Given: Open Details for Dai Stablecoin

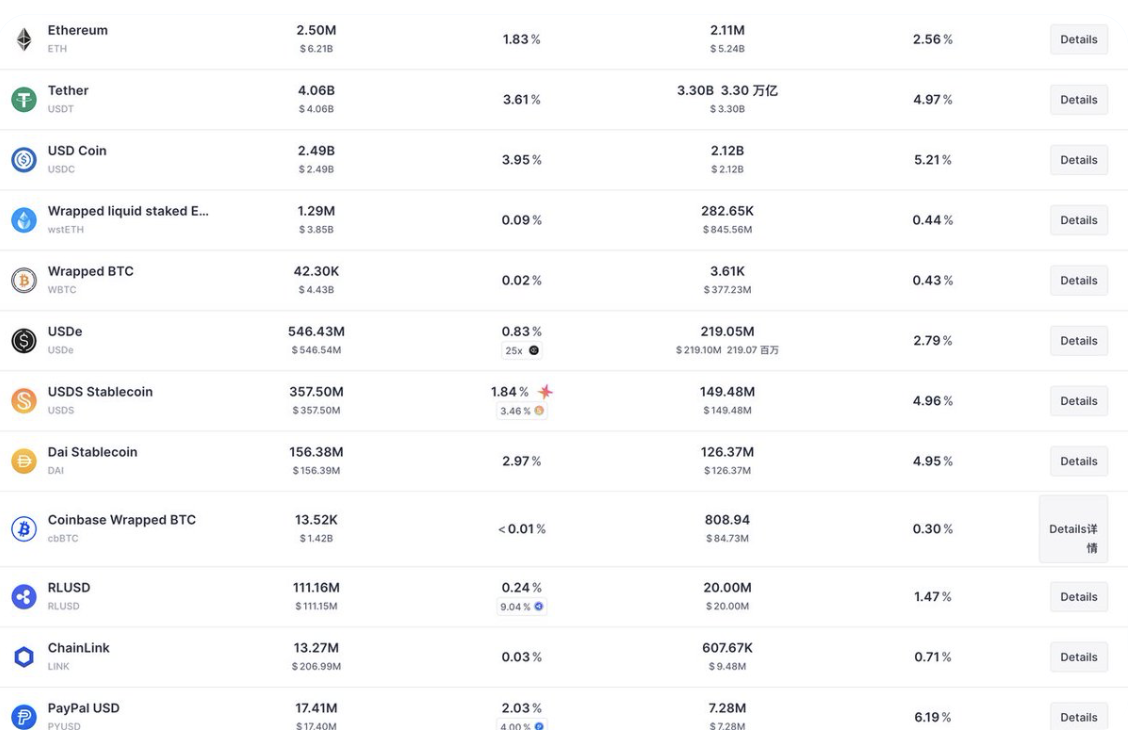Looking at the screenshot, I should [x=1078, y=461].
